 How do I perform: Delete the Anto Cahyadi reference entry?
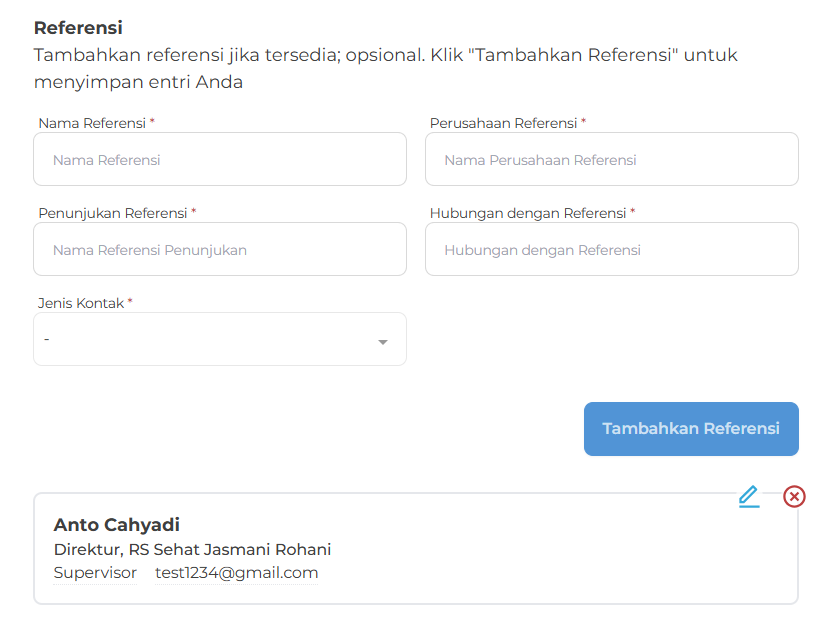(794, 496)
